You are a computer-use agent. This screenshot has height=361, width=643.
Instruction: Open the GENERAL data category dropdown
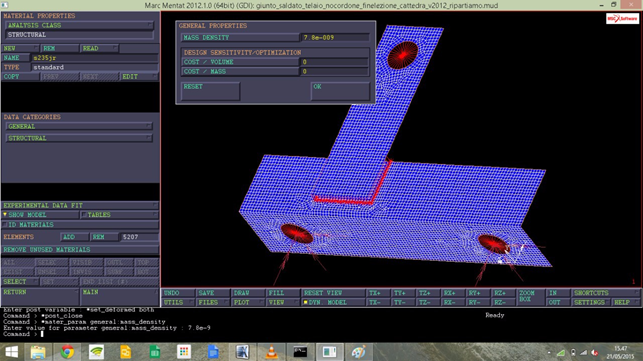point(79,126)
